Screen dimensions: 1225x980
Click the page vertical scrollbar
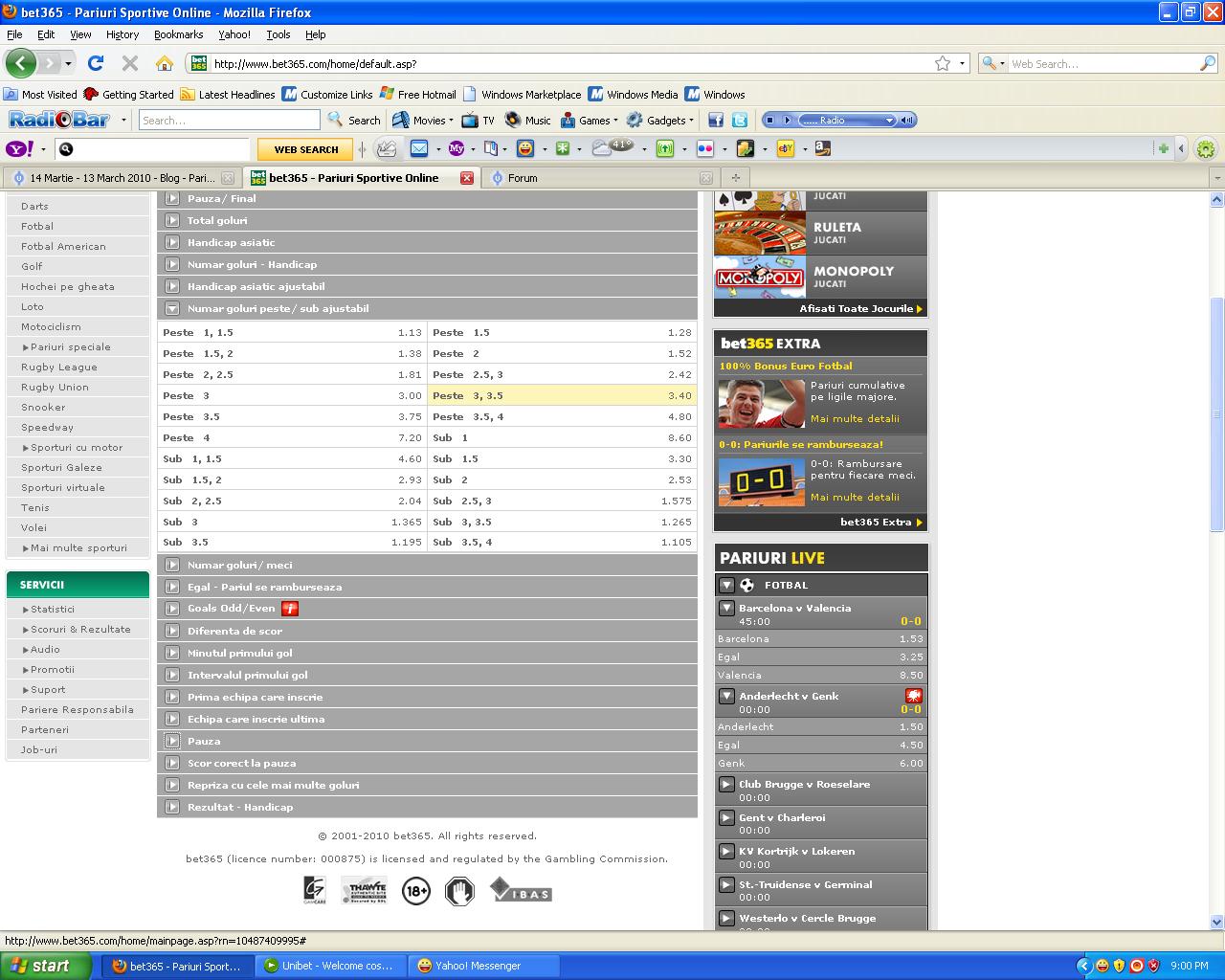pos(1217,413)
